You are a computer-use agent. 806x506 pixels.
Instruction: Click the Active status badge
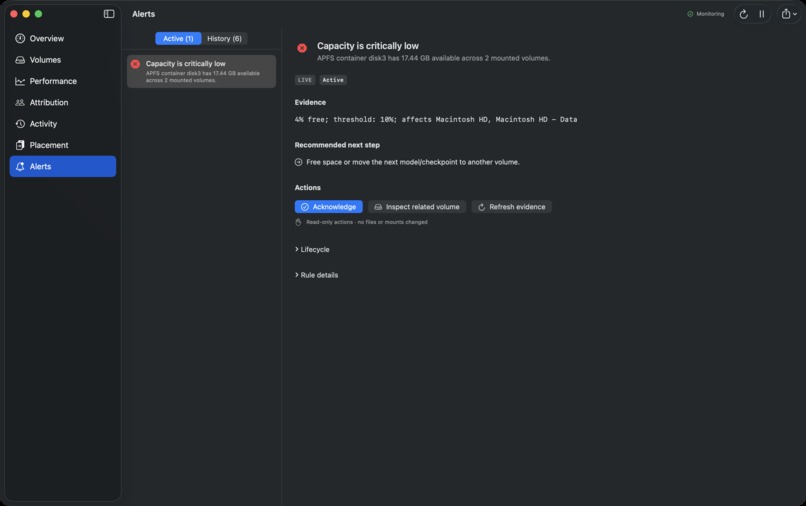(x=333, y=80)
